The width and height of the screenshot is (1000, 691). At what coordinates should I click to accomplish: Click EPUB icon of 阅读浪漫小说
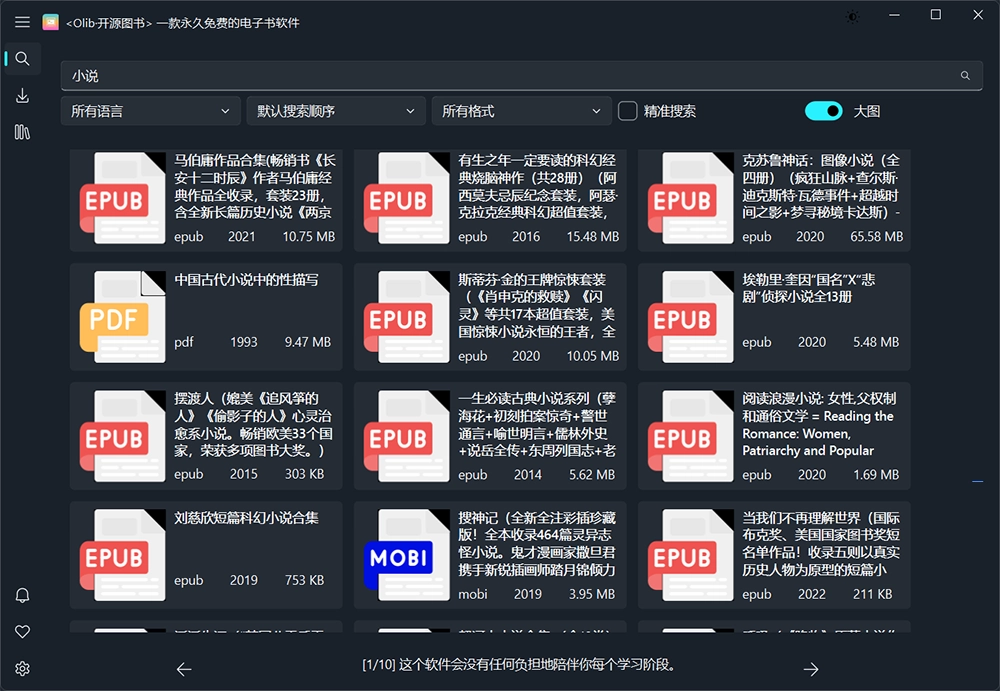click(691, 436)
